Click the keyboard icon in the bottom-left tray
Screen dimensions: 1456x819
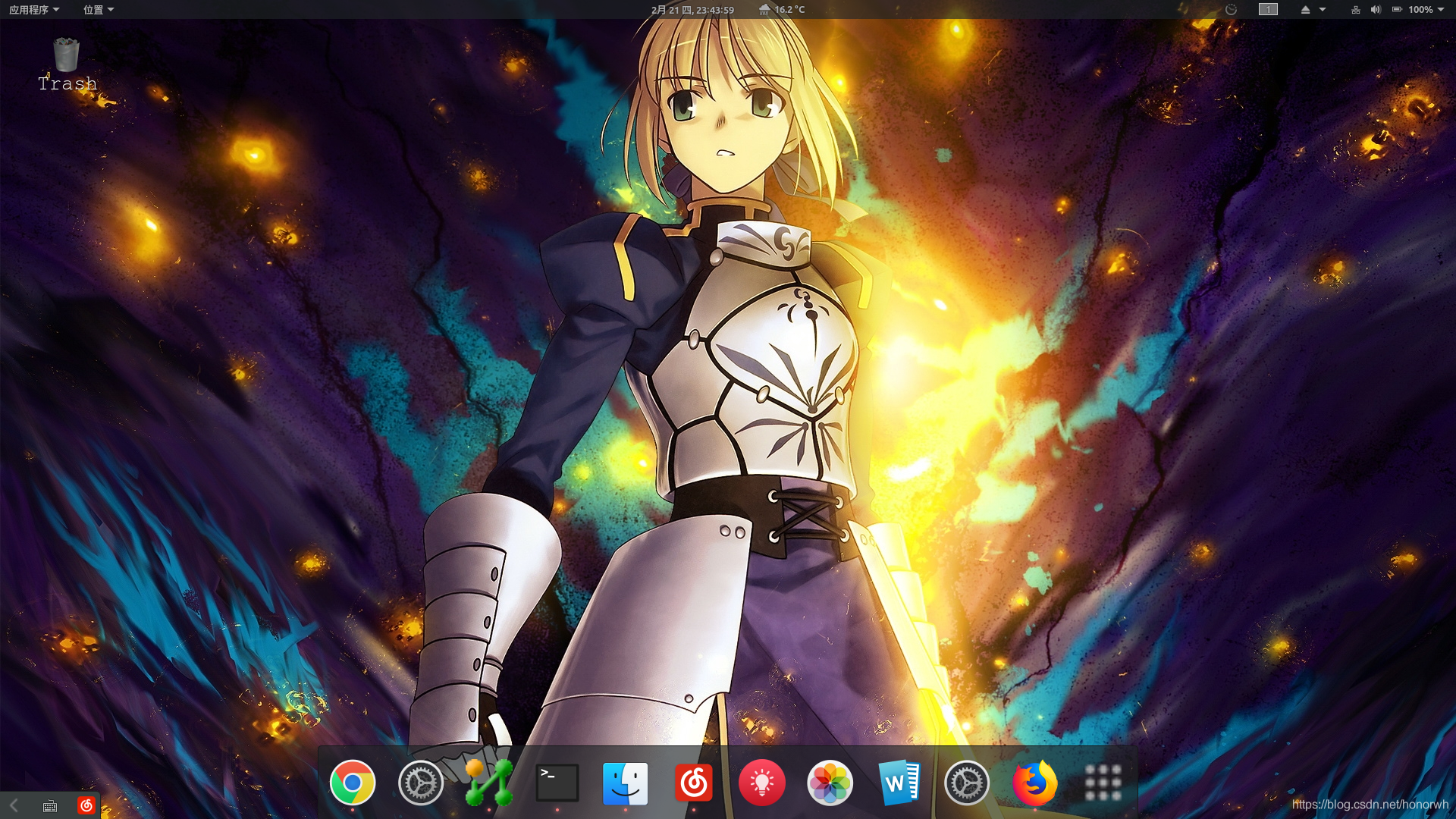point(50,805)
